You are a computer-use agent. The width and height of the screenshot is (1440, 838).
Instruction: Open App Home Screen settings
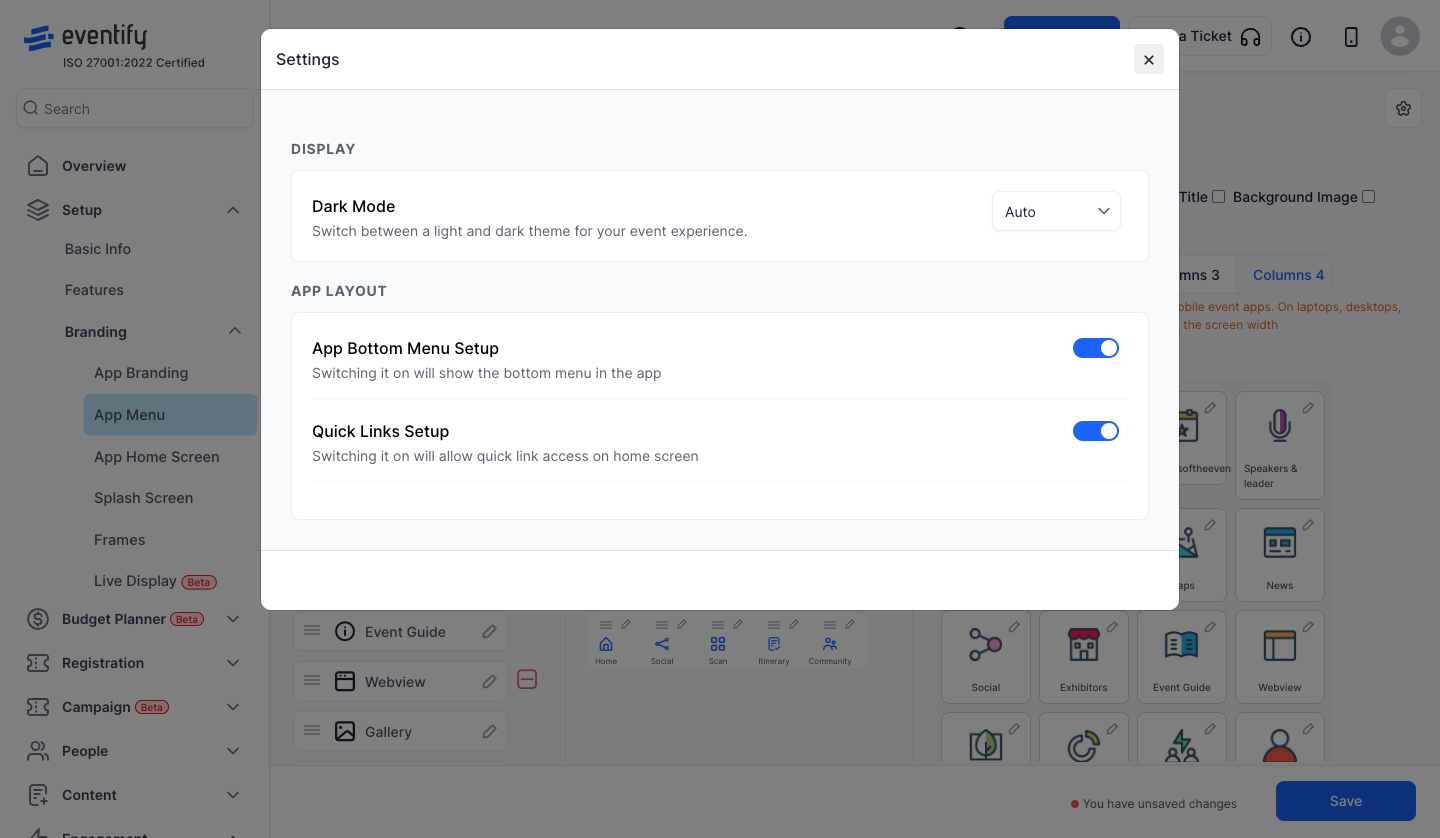coord(157,457)
